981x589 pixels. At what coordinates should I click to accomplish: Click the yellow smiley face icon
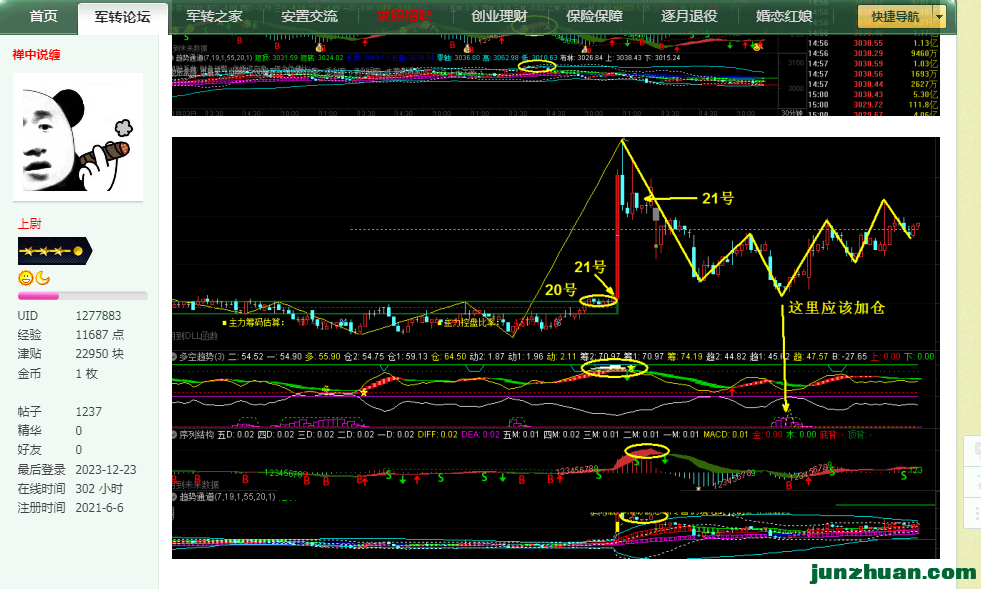pyautogui.click(x=26, y=278)
